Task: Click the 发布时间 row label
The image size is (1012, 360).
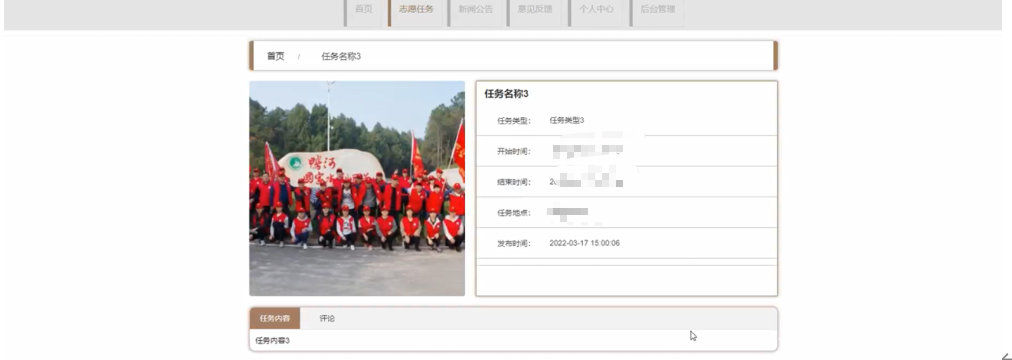Action: coord(514,244)
